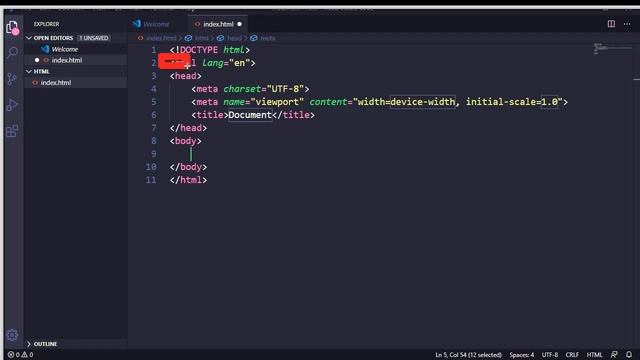
Task: Open the Explorer view in activity bar
Action: pos(12,28)
